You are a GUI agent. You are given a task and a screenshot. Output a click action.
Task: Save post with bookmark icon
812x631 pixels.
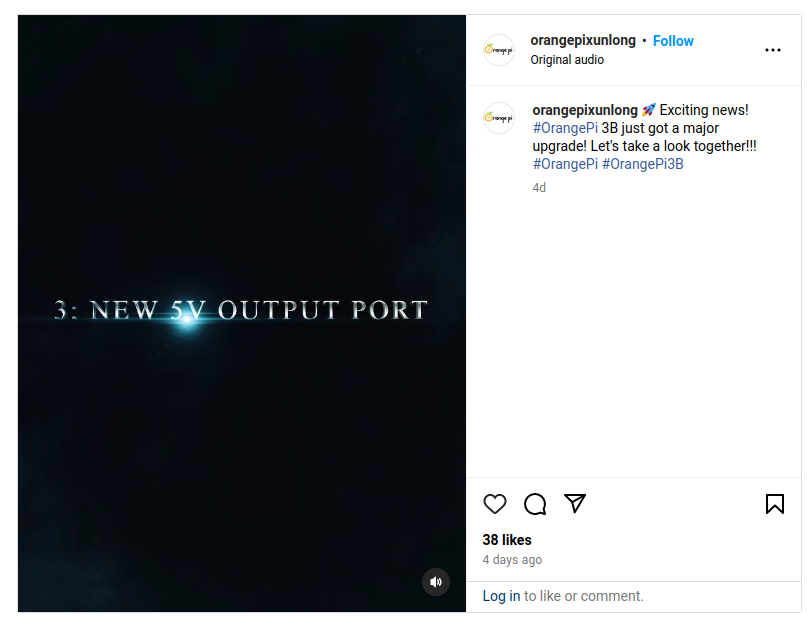pyautogui.click(x=775, y=504)
